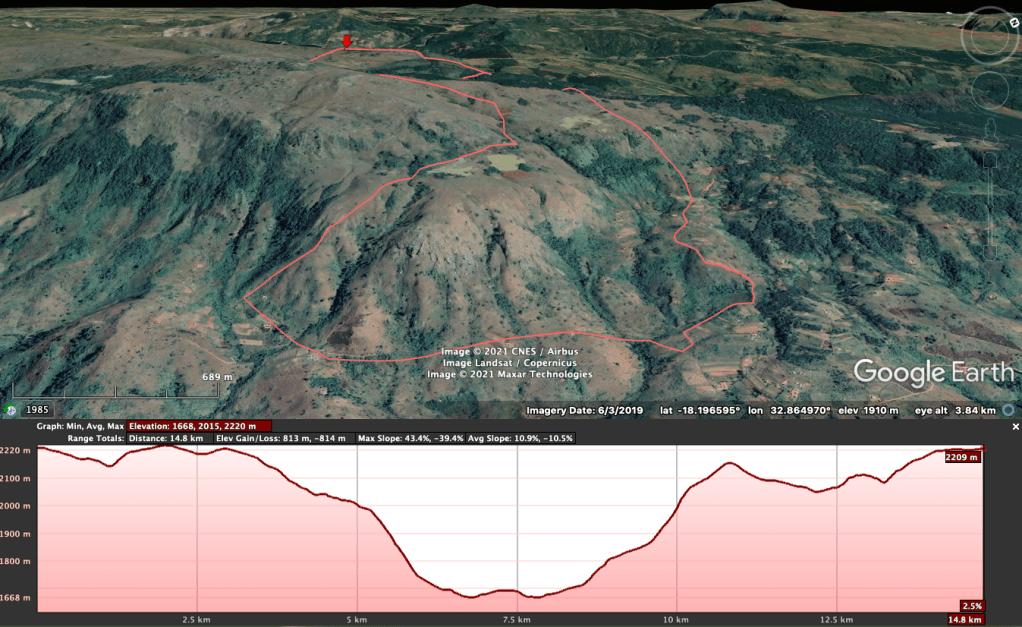Click the Google Earth logo
Screen dimensions: 1022x627
(x=933, y=373)
